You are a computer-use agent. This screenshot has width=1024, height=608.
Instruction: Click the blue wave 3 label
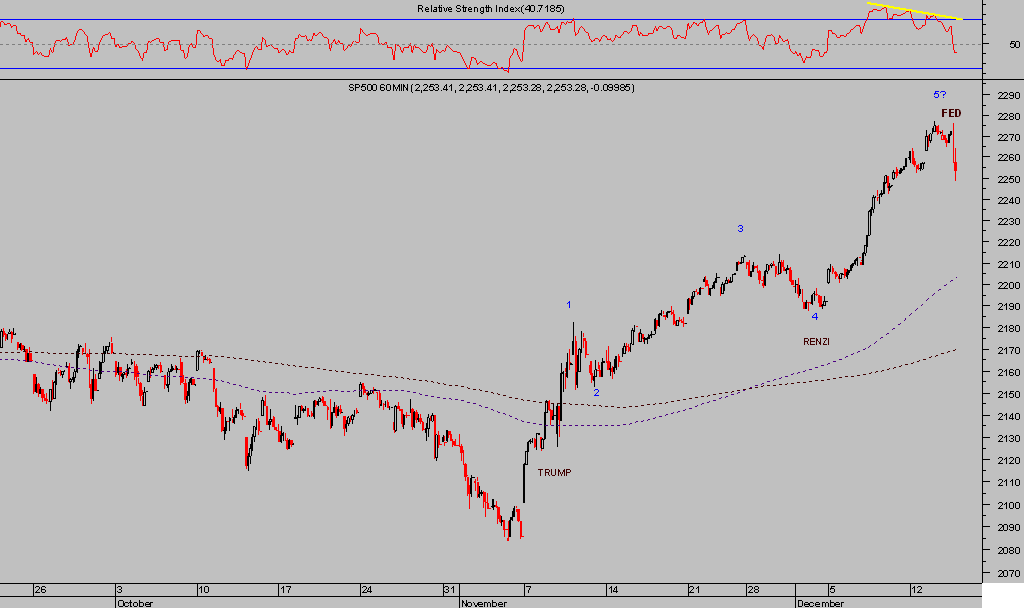pos(740,229)
